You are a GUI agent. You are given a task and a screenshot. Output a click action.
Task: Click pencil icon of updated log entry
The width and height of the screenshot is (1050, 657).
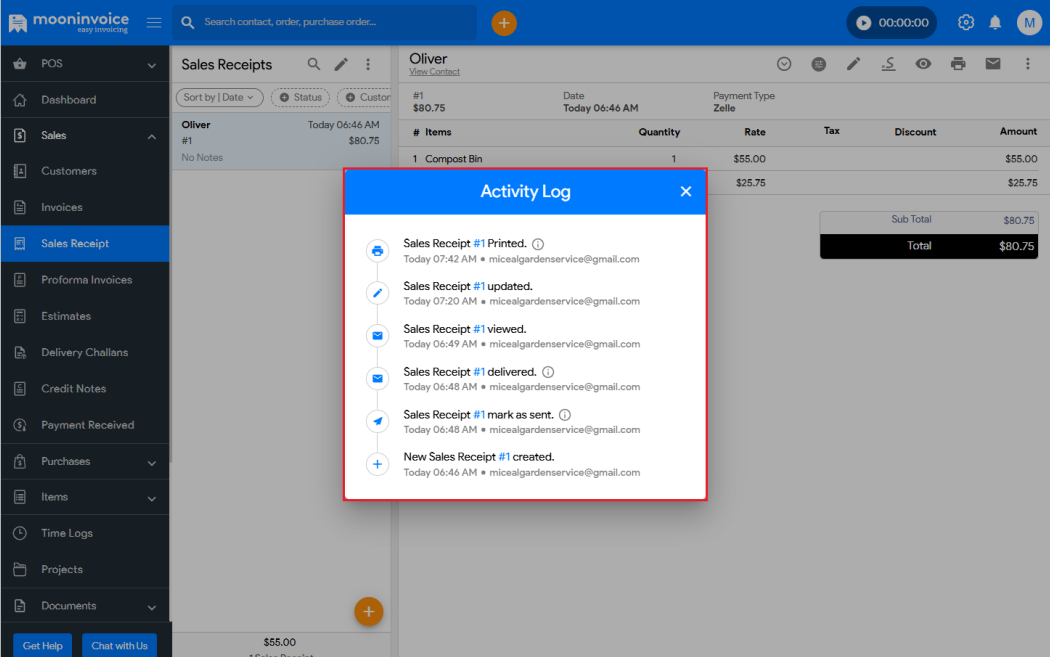377,293
